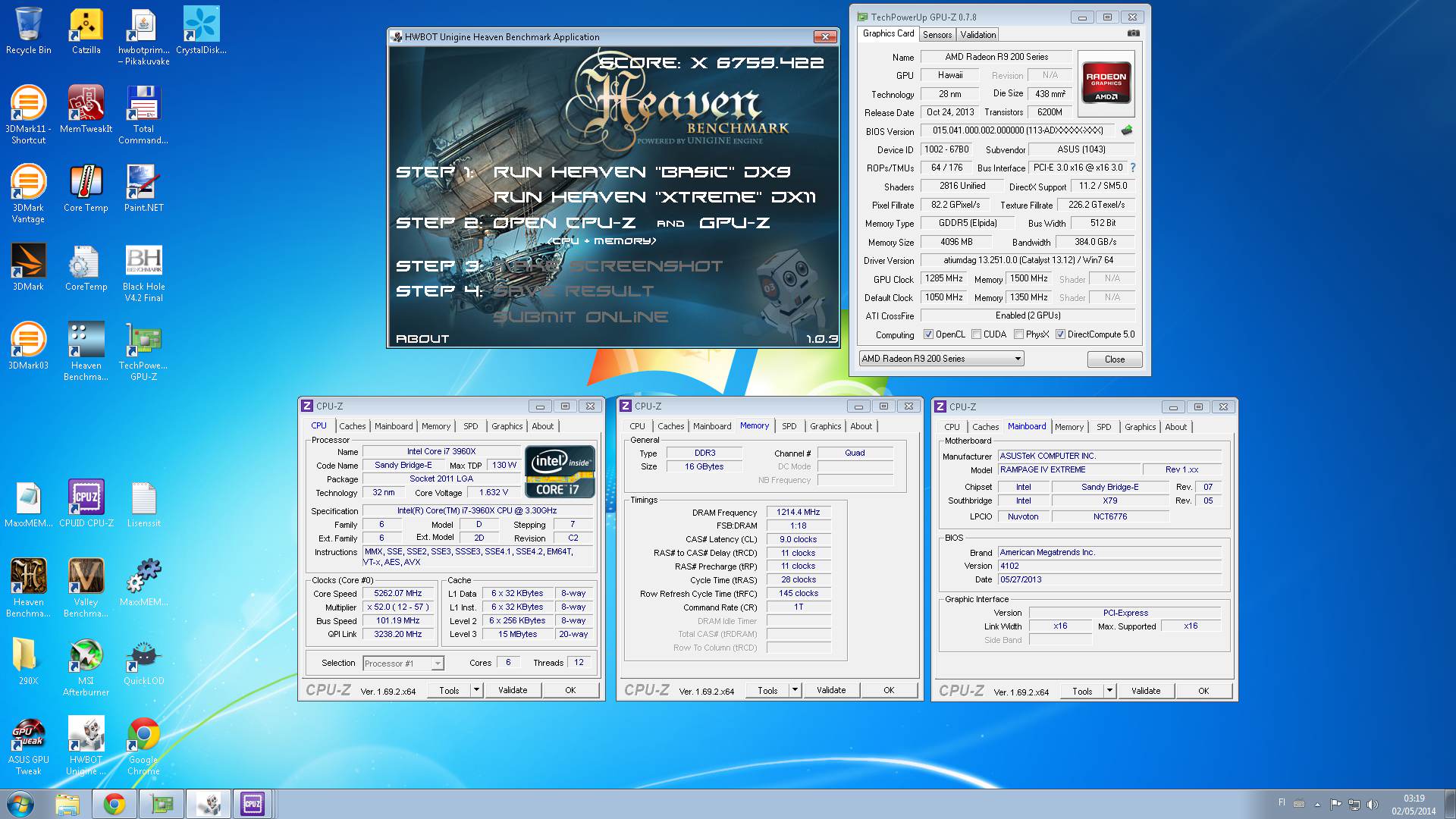Open Lisenssit text file icon
The image size is (1456, 819).
coord(143,504)
